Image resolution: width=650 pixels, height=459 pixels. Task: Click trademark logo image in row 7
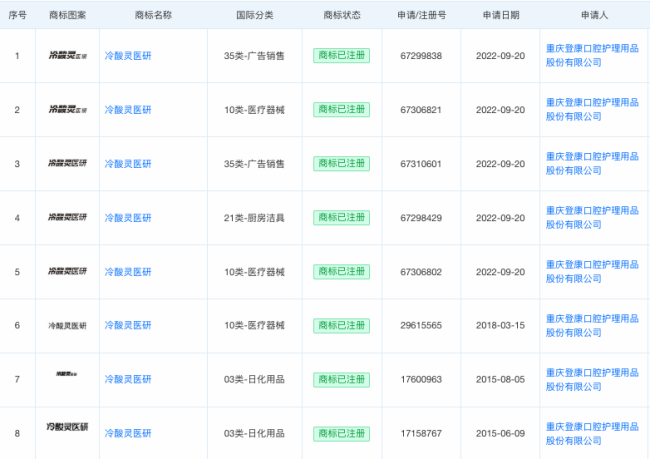point(66,374)
